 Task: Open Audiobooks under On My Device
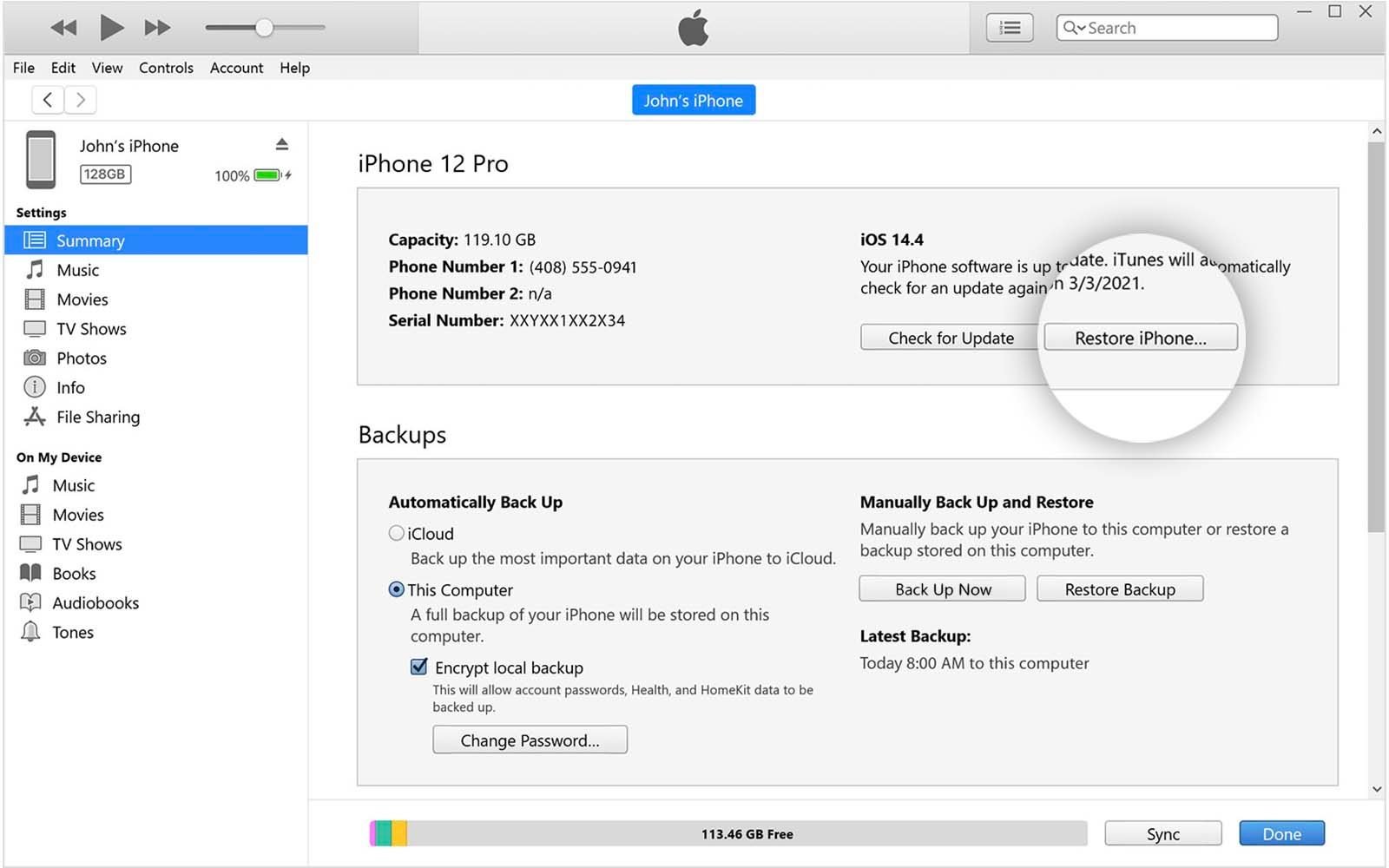96,602
